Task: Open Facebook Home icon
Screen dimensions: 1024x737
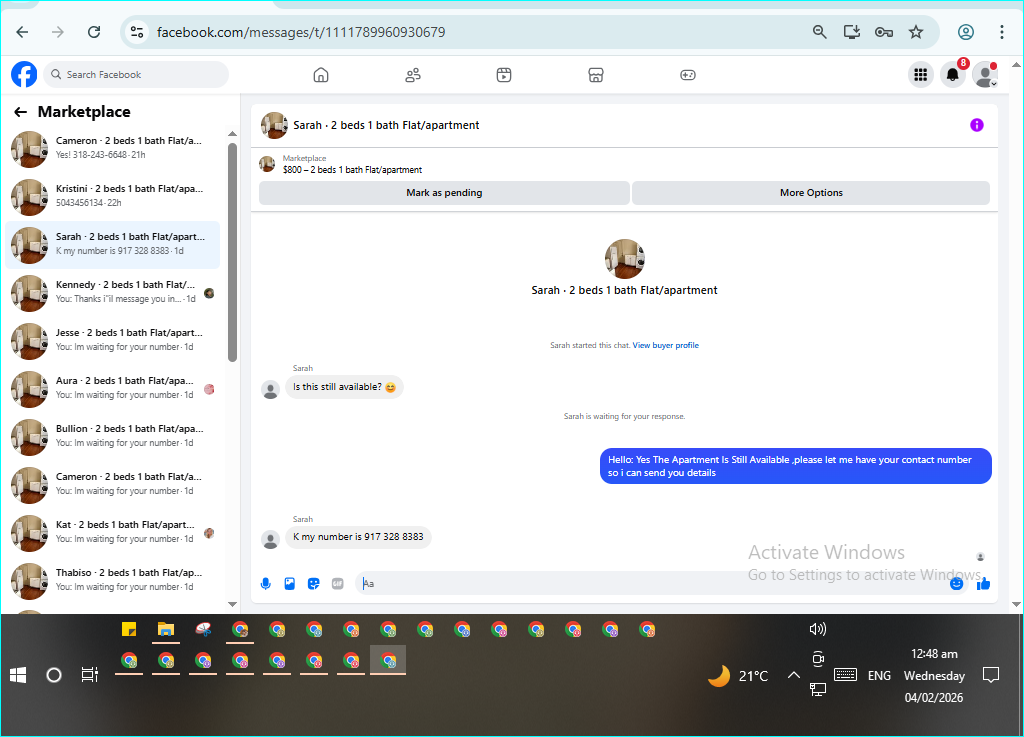Action: coord(321,75)
